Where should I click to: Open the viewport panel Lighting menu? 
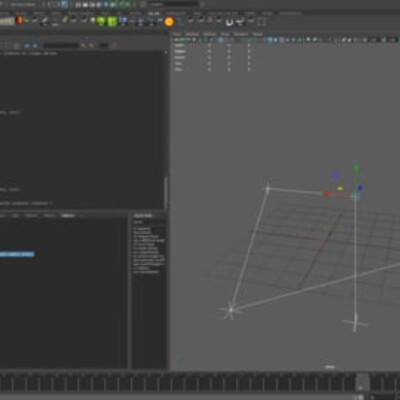click(x=209, y=34)
